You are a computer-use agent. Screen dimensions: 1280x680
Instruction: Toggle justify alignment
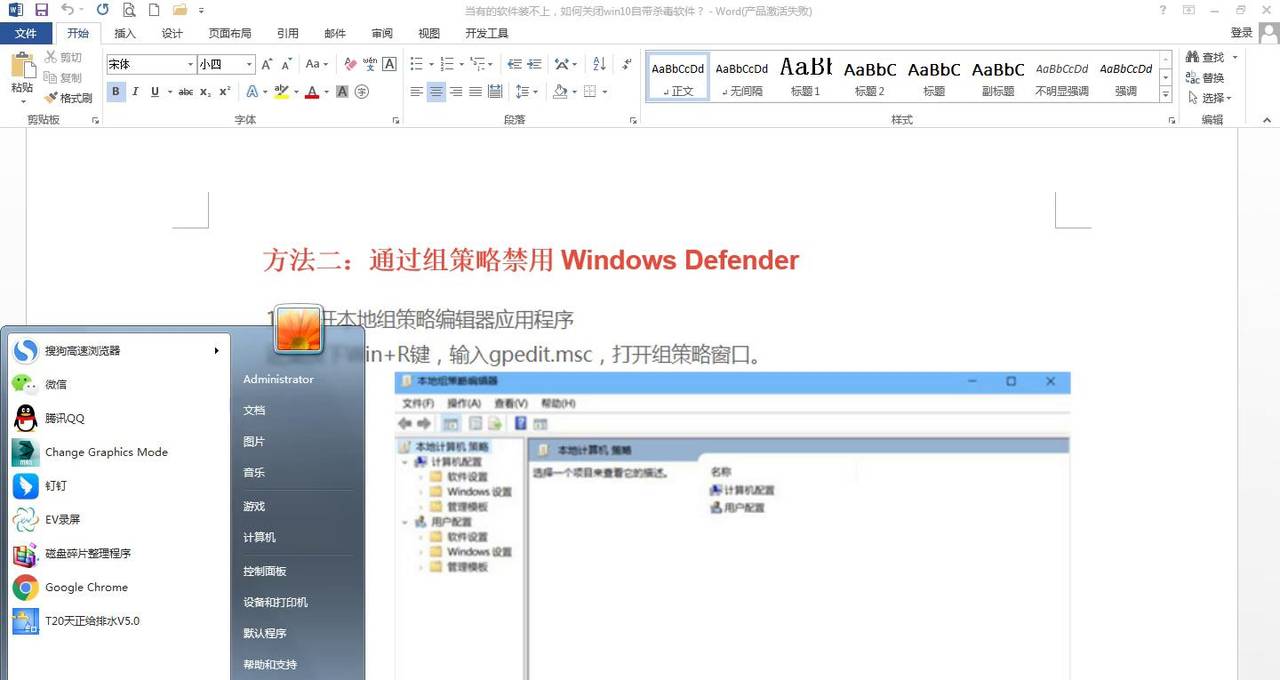pos(478,91)
